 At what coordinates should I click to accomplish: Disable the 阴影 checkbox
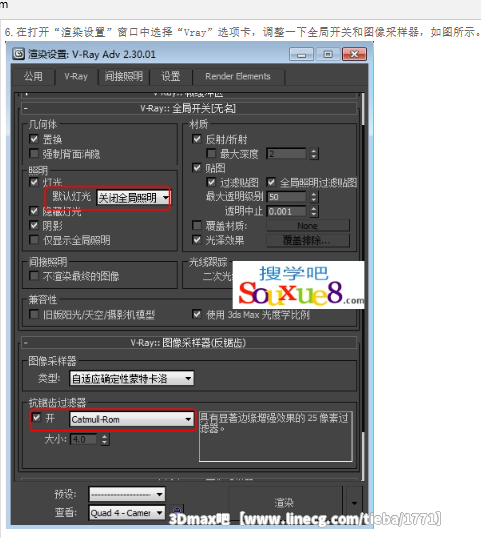(x=34, y=225)
